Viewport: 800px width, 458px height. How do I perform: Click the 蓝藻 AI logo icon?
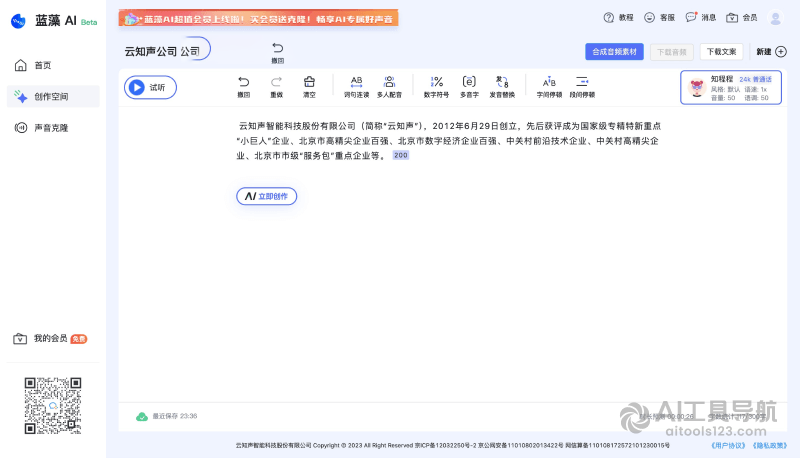tap(18, 21)
